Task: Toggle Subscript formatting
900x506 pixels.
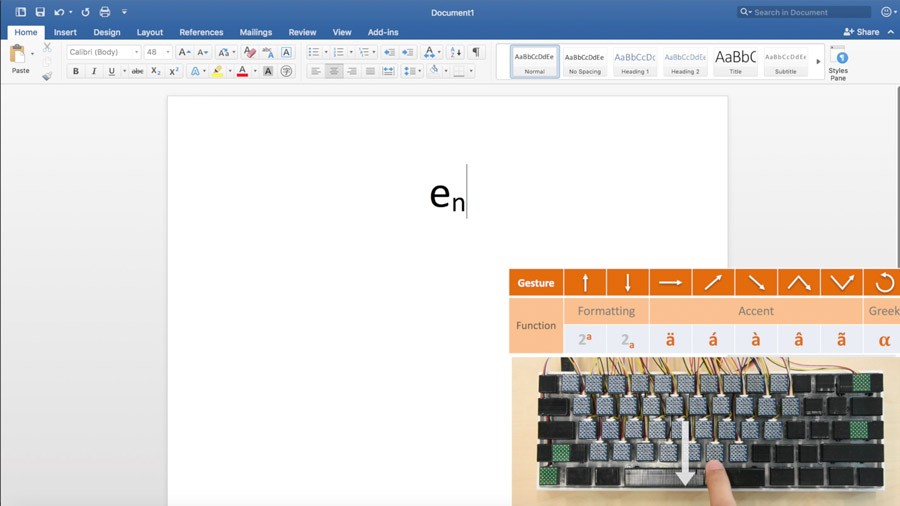Action: 155,71
